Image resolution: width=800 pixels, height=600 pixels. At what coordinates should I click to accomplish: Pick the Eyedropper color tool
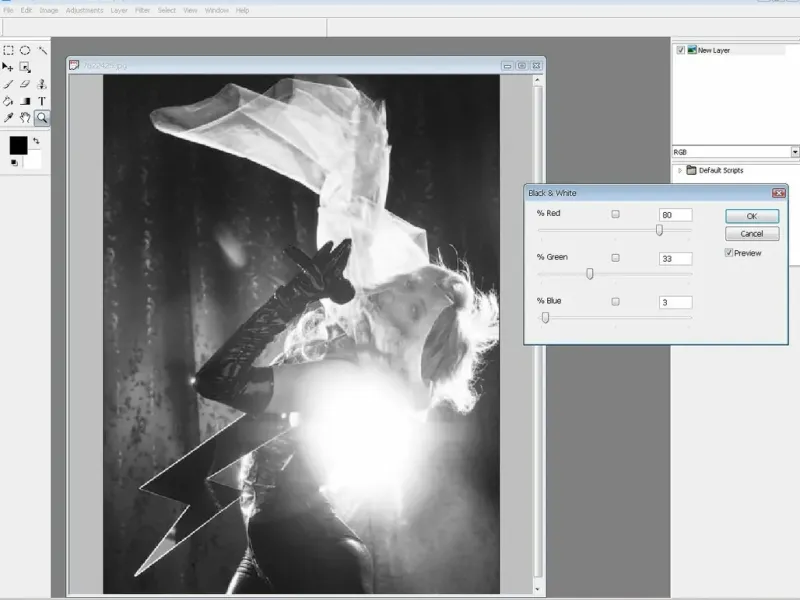click(x=8, y=118)
